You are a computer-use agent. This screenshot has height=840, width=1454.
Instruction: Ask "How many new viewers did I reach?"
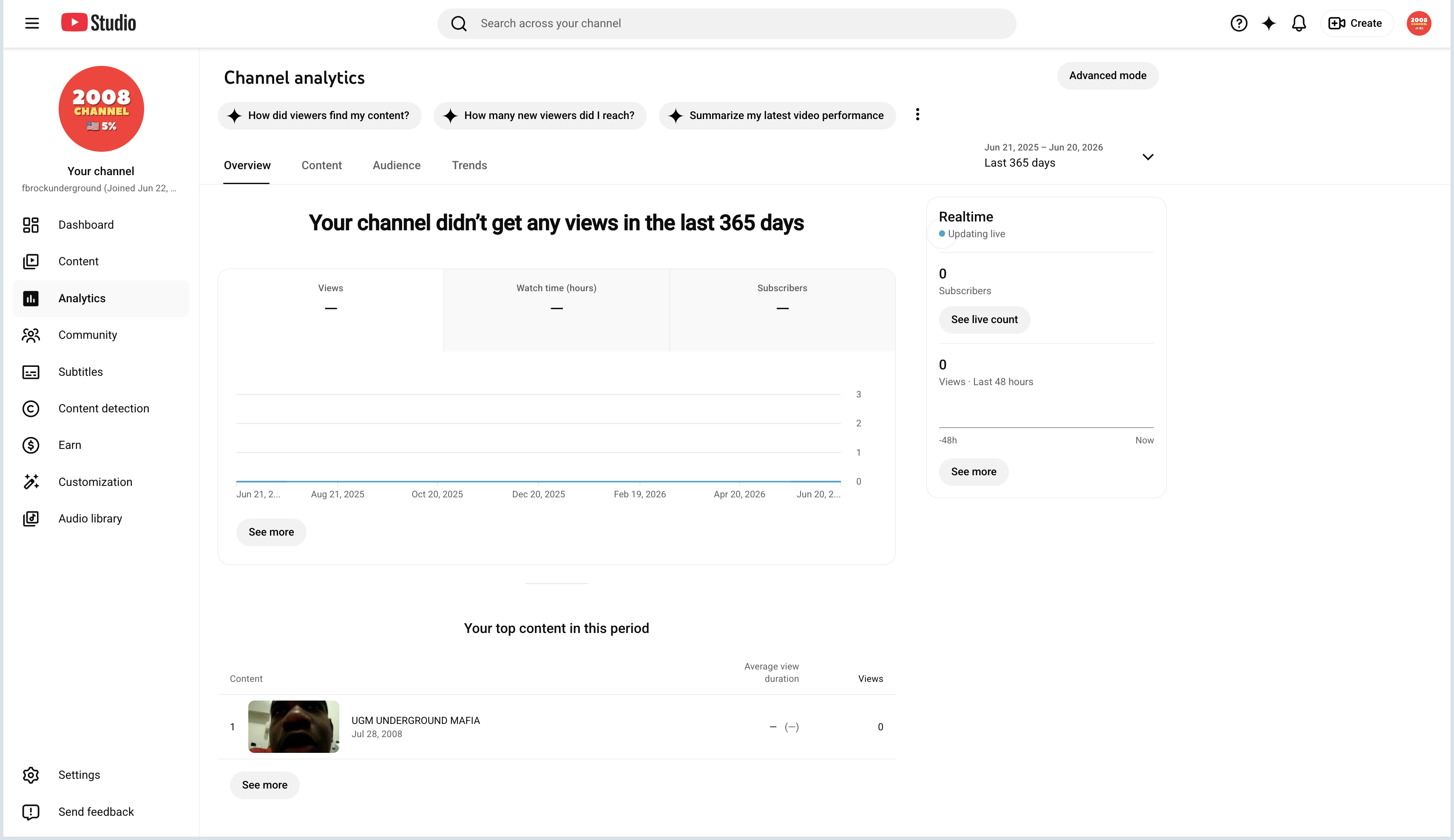tap(540, 115)
